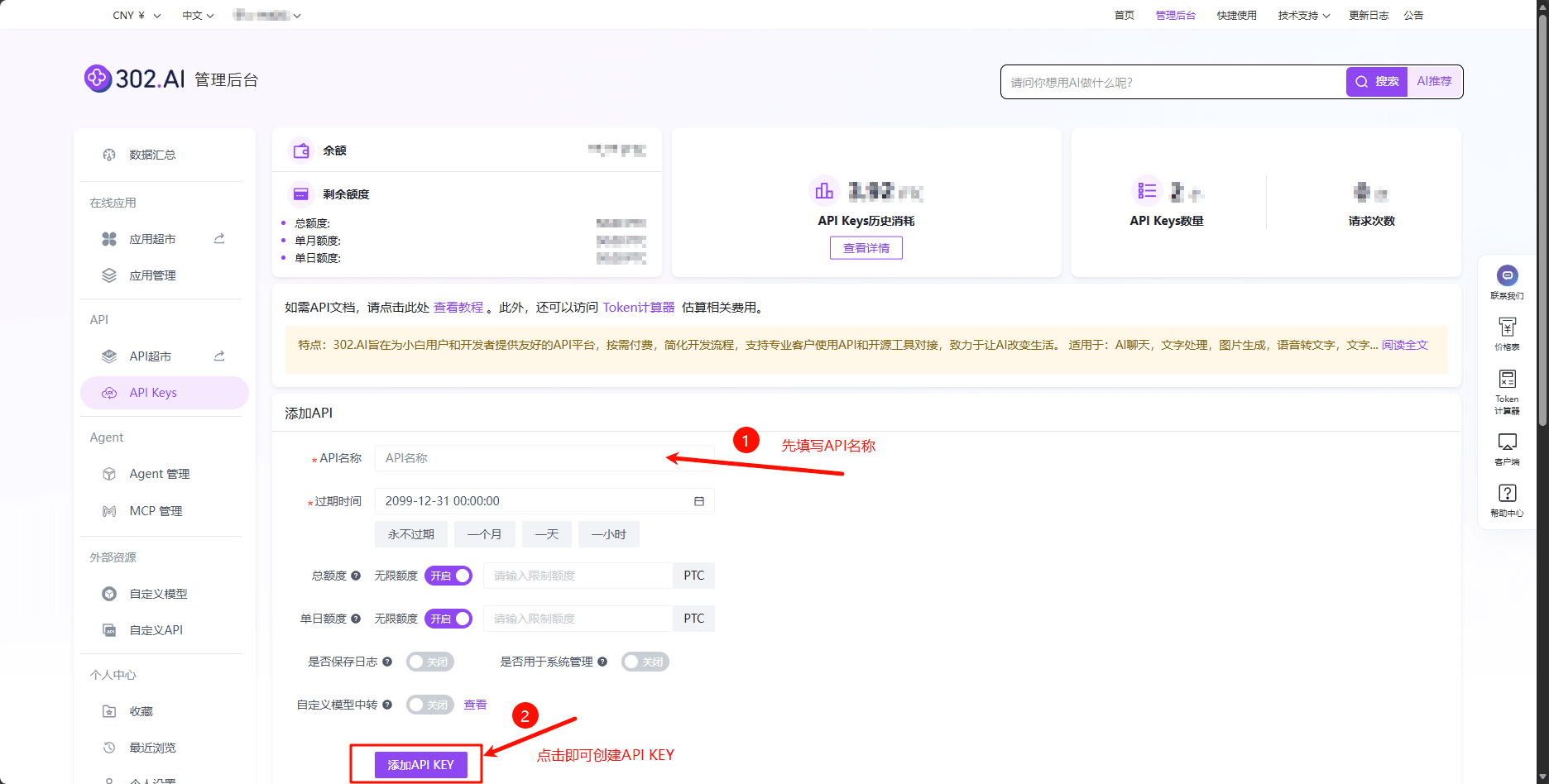Focus the 过期时间 date field

544,501
